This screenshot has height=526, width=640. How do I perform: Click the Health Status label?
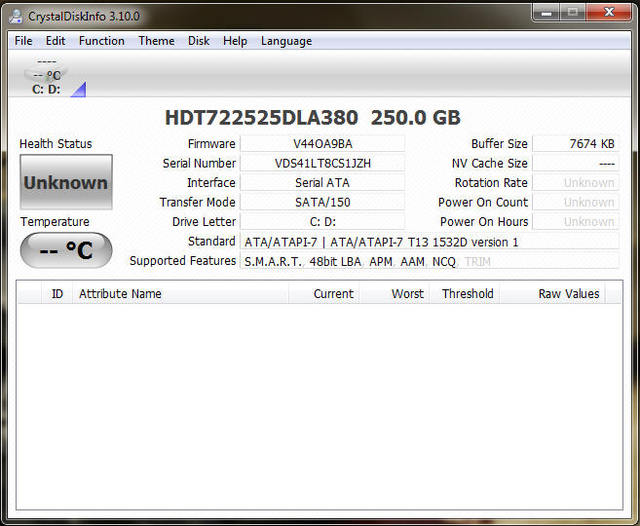56,144
